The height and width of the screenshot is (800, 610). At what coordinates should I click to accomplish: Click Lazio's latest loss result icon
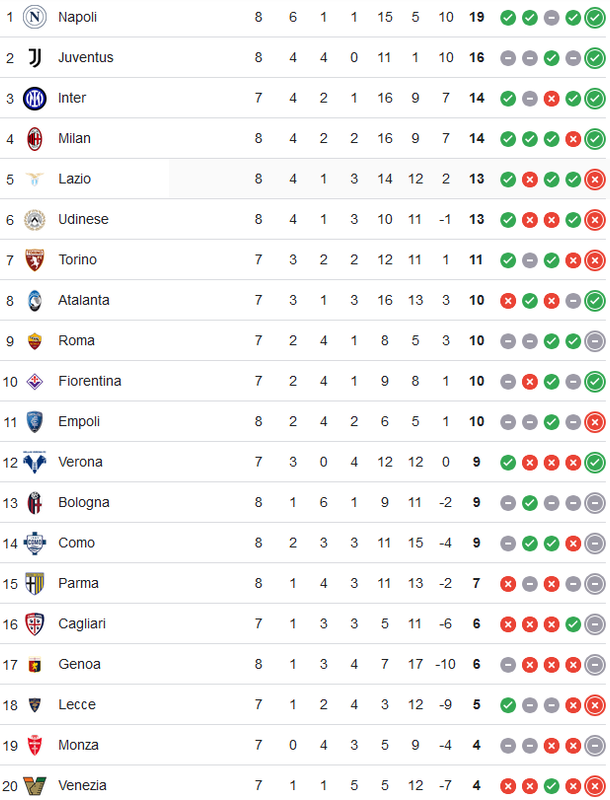click(595, 179)
